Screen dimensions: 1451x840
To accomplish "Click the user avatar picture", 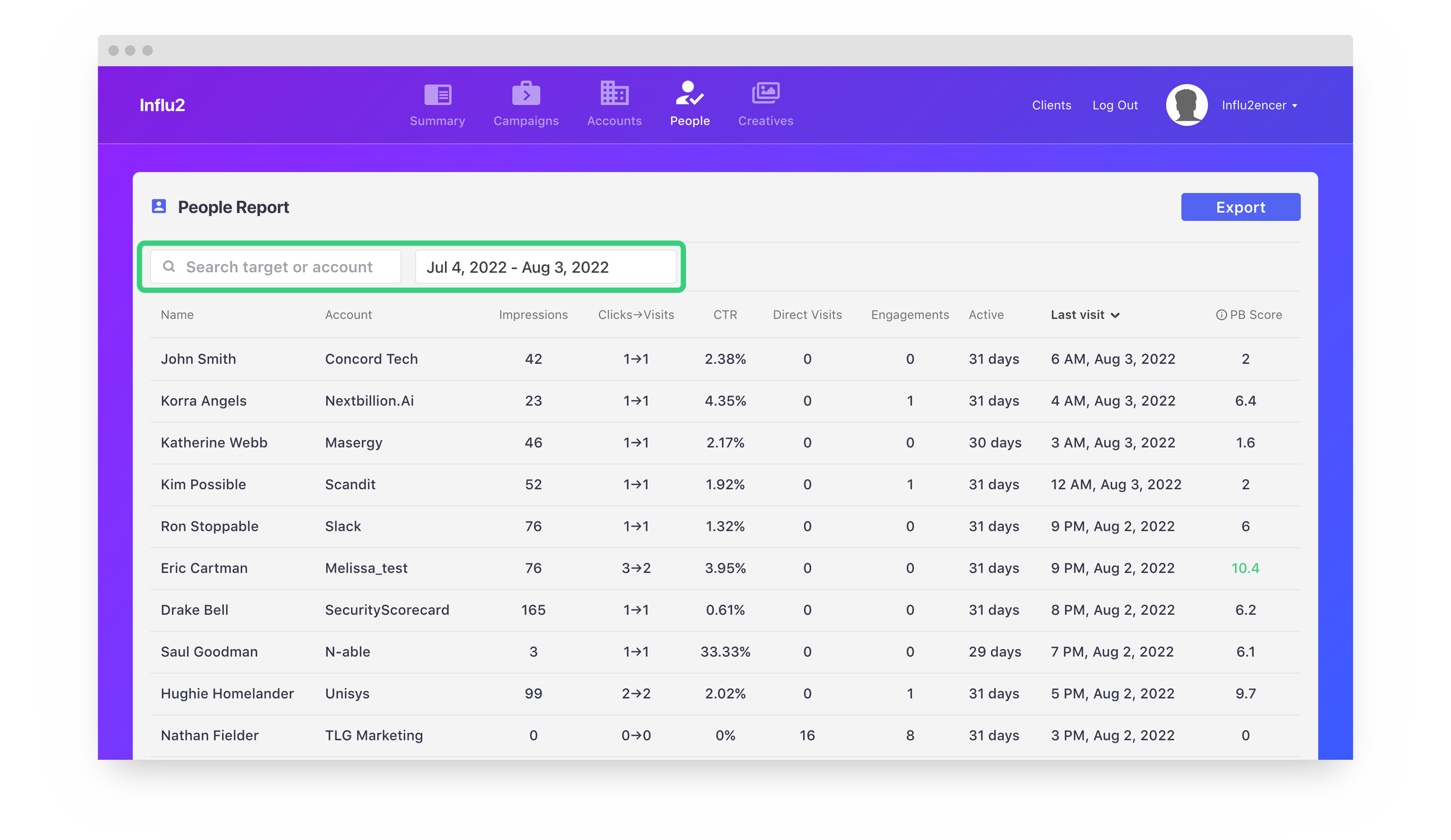I will click(1186, 106).
